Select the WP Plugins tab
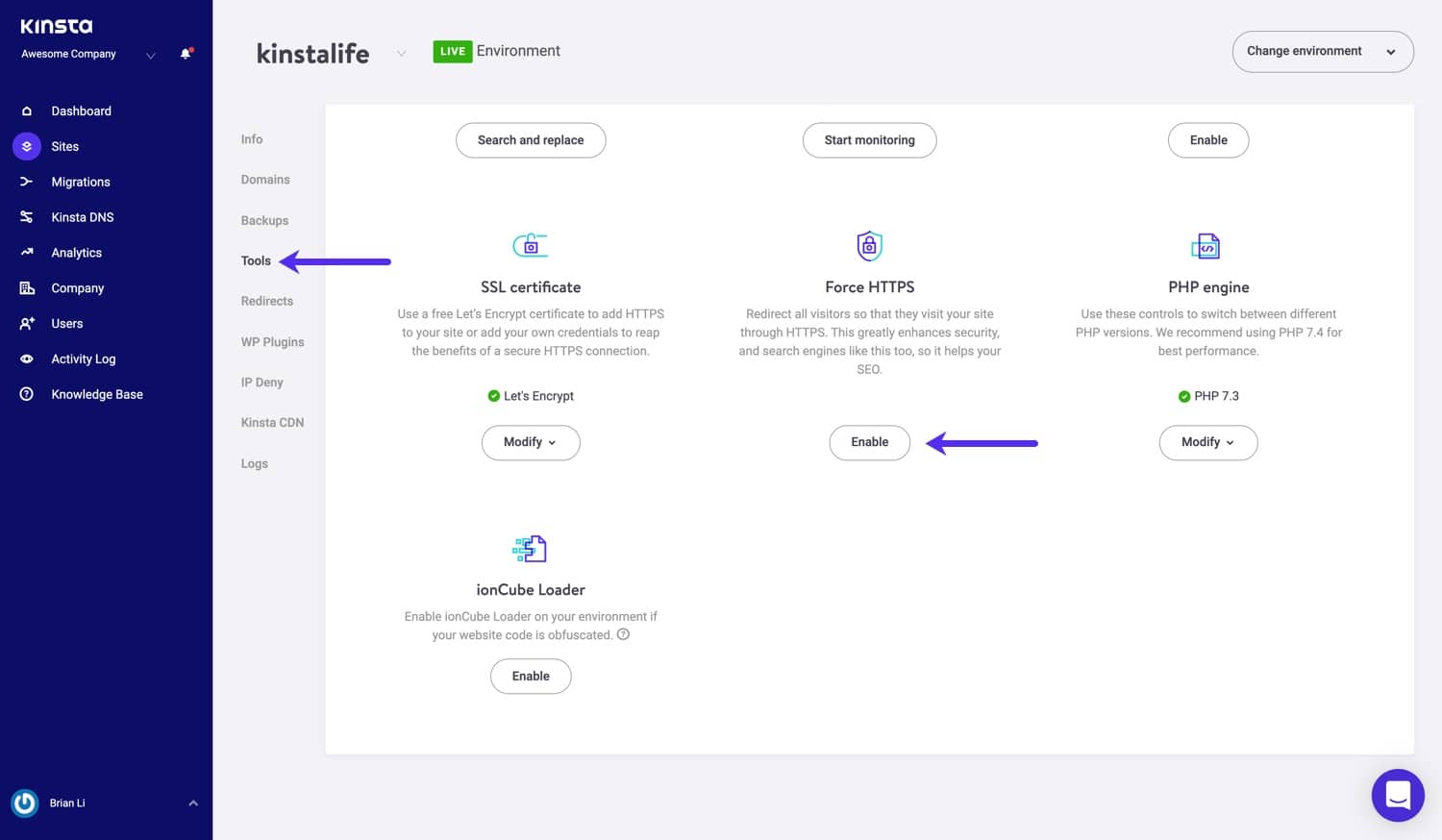1442x840 pixels. pos(272,342)
